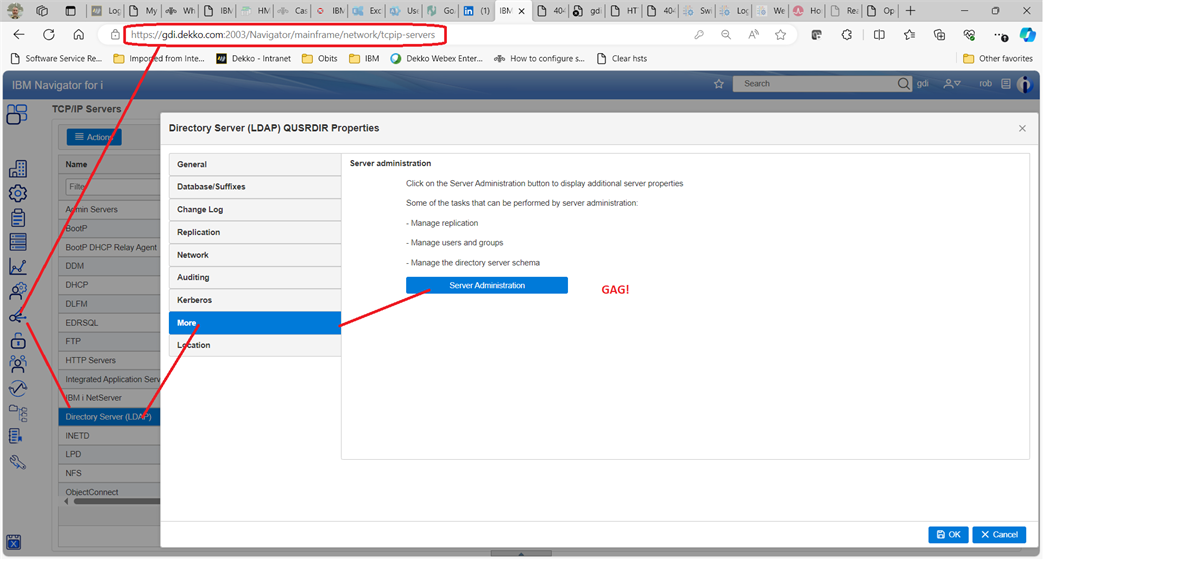The height and width of the screenshot is (571, 1200).
Task: Open the Actions dropdown button in TCP/IP Servers
Action: click(94, 137)
